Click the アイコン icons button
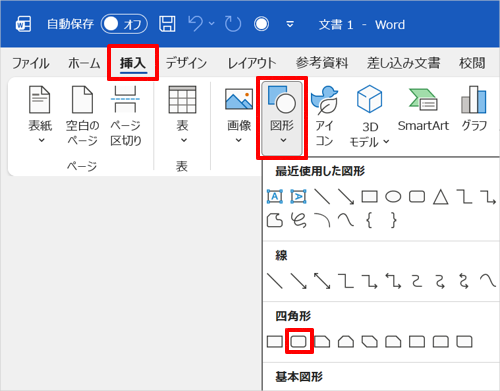Screen dimensions: 500x391 (x=324, y=116)
